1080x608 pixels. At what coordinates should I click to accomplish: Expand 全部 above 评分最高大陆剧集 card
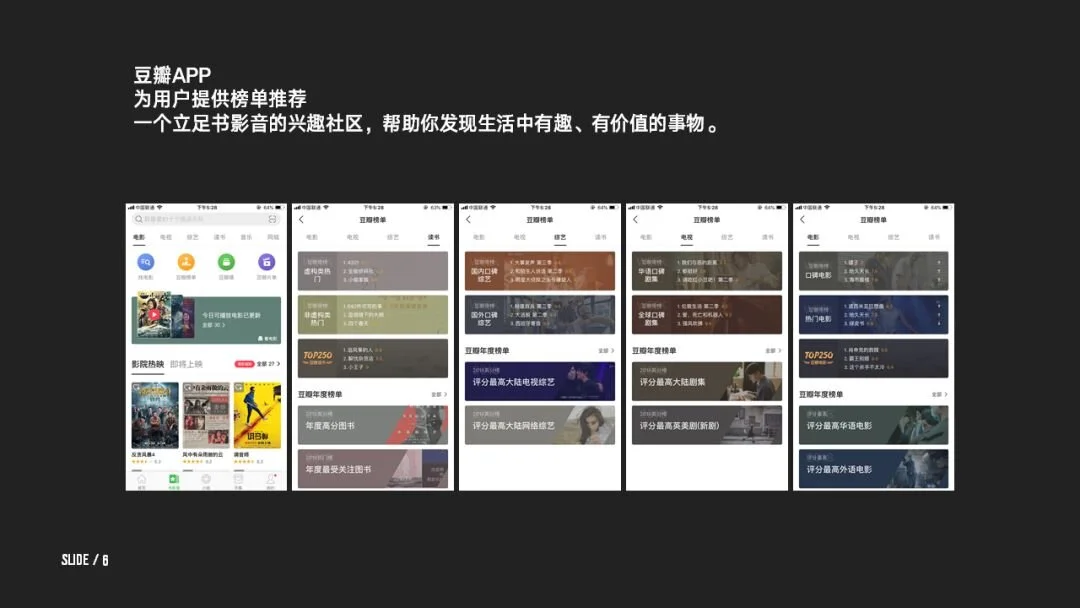(773, 350)
